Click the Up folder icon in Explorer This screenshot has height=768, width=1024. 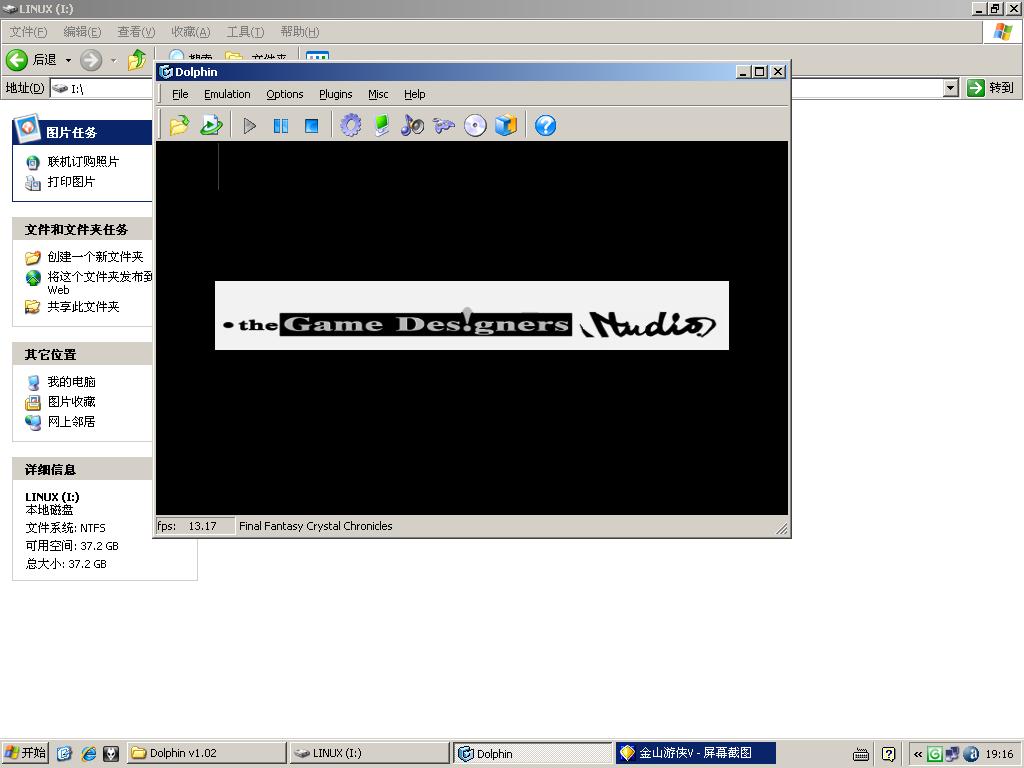point(137,60)
